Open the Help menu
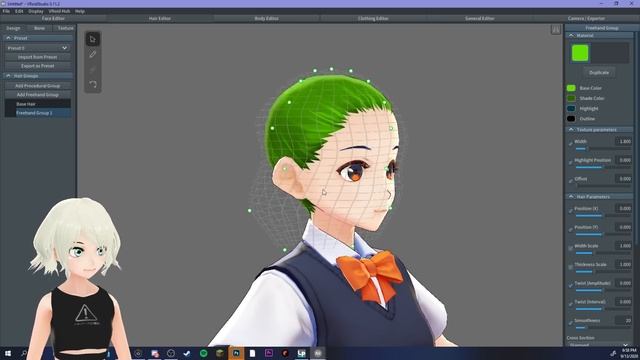 click(80, 11)
